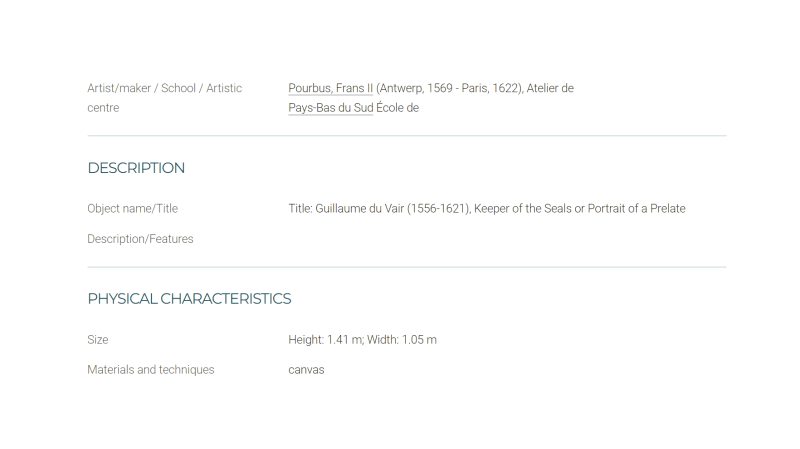Click the PHYSICAL CHARACTERISTICS section heading
The height and width of the screenshot is (449, 800).
tap(189, 298)
